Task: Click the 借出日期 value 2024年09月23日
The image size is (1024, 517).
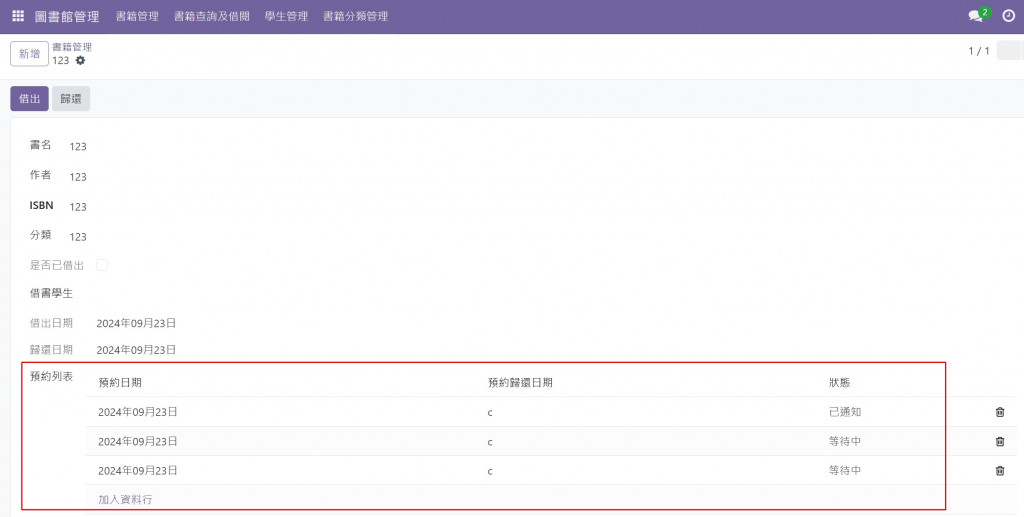Action: [136, 323]
